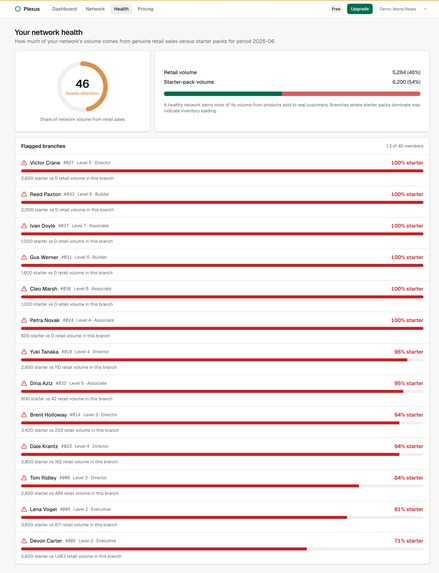Click the '71% starter' label
Screen dimensions: 439x573
click(x=409, y=540)
